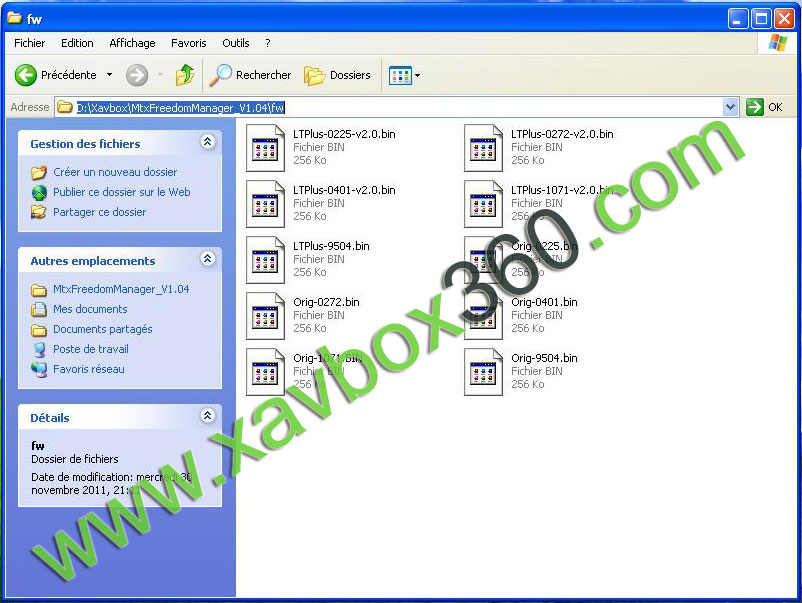Click the Windows flag logo icon
This screenshot has height=603, width=802.
click(777, 43)
